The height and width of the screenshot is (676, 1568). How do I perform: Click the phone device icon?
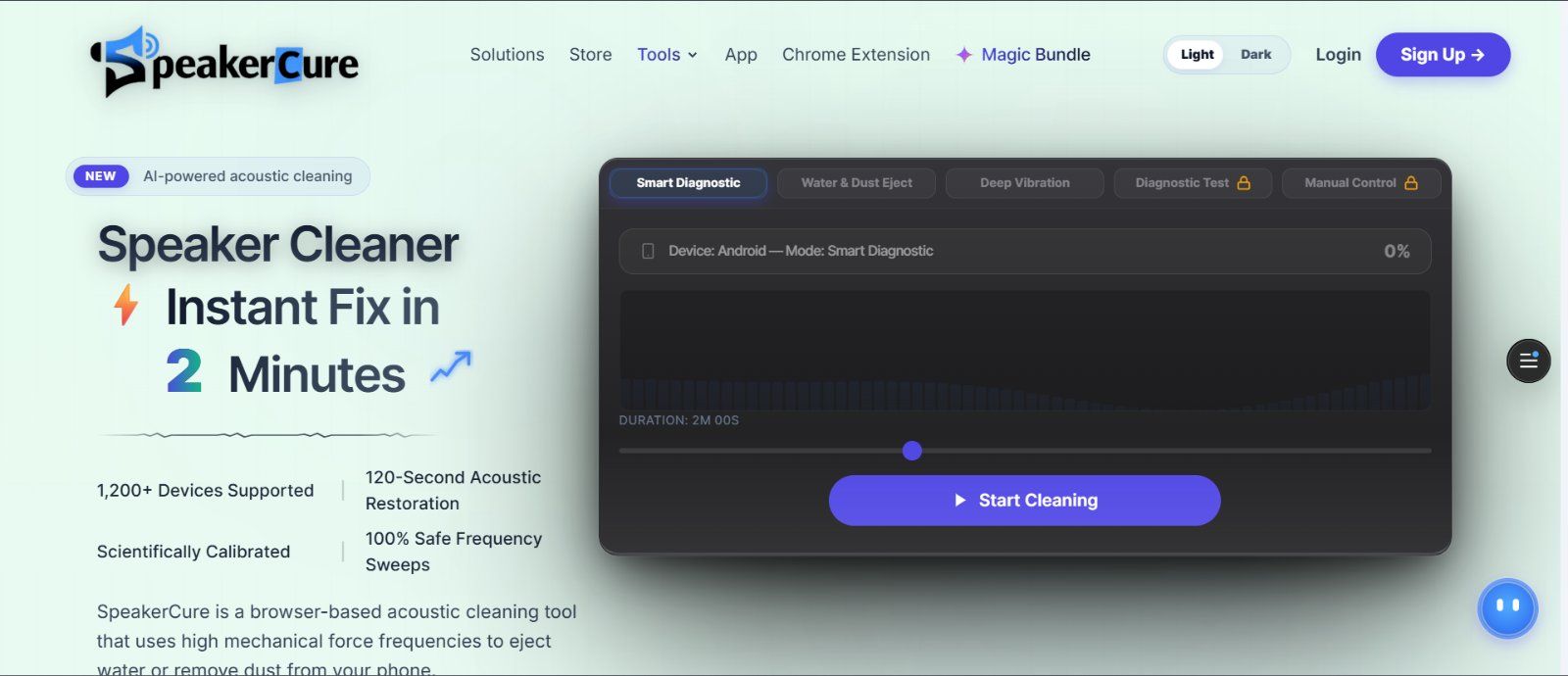click(648, 252)
